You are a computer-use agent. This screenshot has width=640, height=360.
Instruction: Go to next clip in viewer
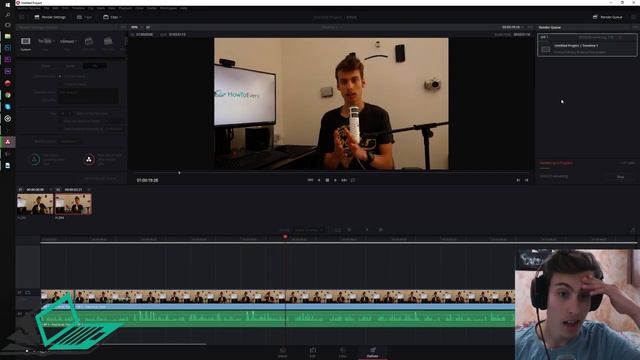[x=527, y=180]
